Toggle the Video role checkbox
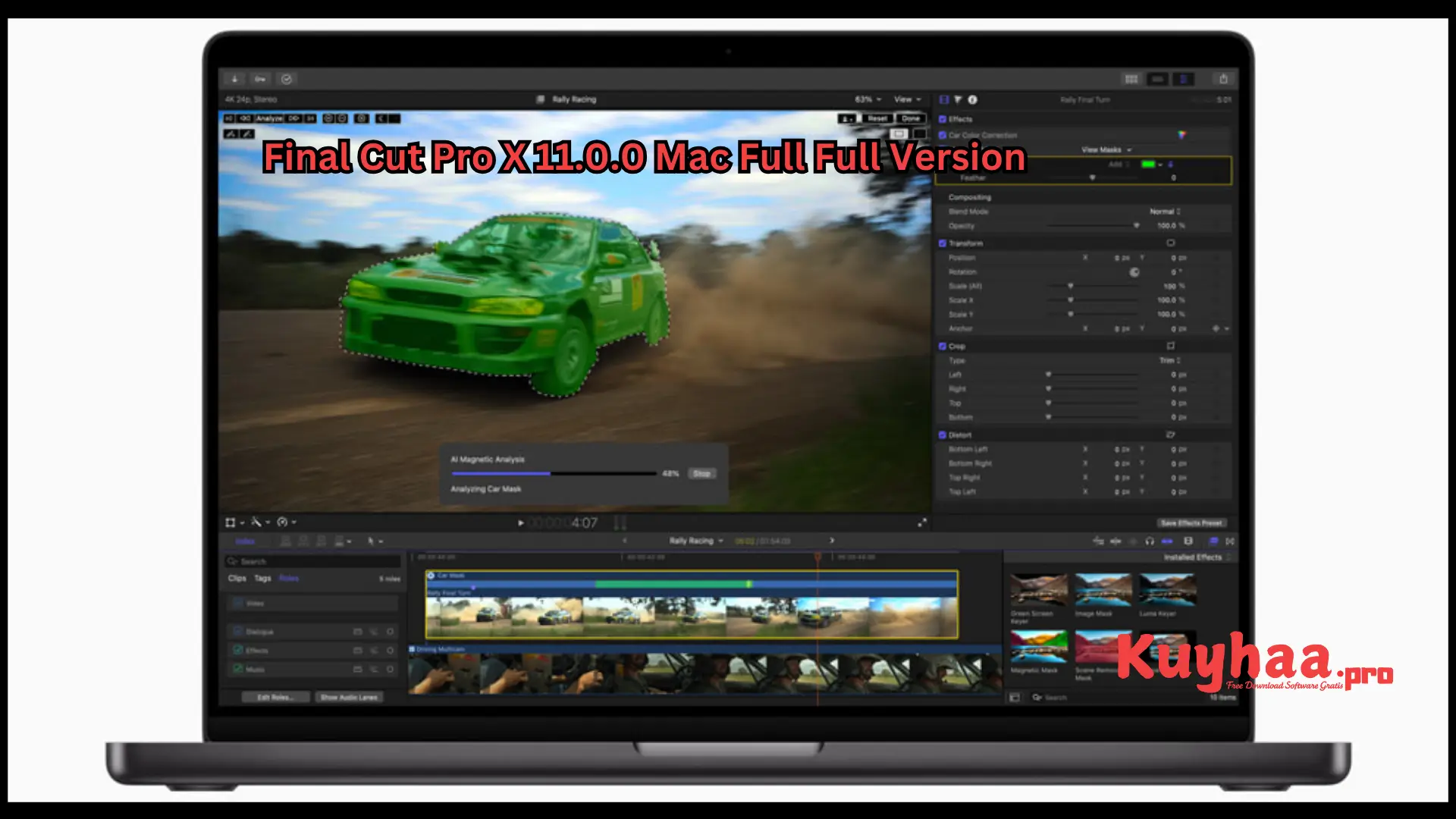Screen dimensions: 1456x819 point(238,604)
